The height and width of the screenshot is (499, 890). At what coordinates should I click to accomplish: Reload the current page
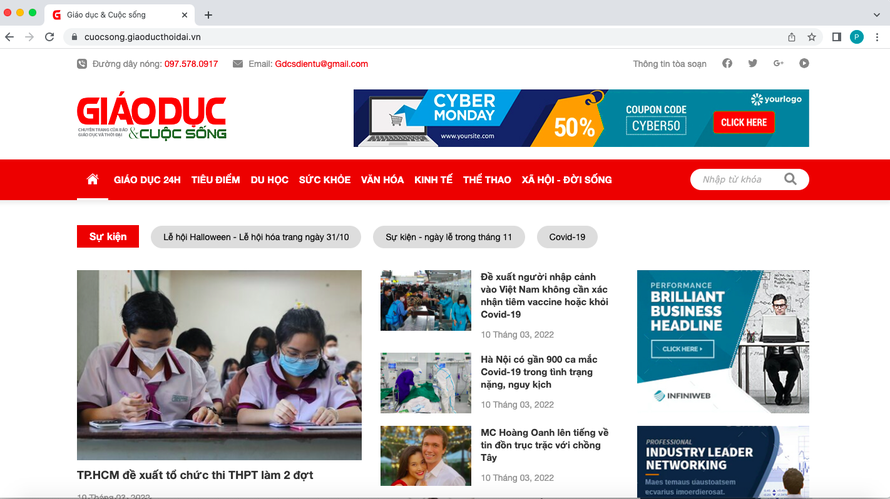click(x=49, y=37)
